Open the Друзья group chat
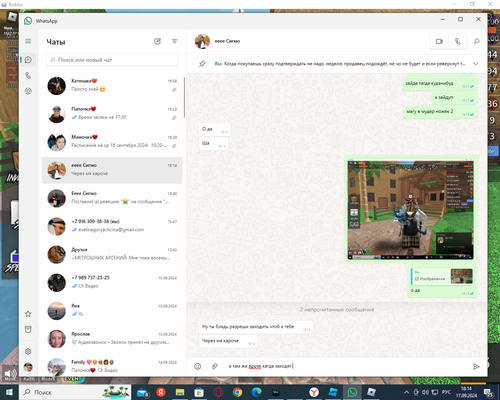The width and height of the screenshot is (500, 400). [x=112, y=254]
